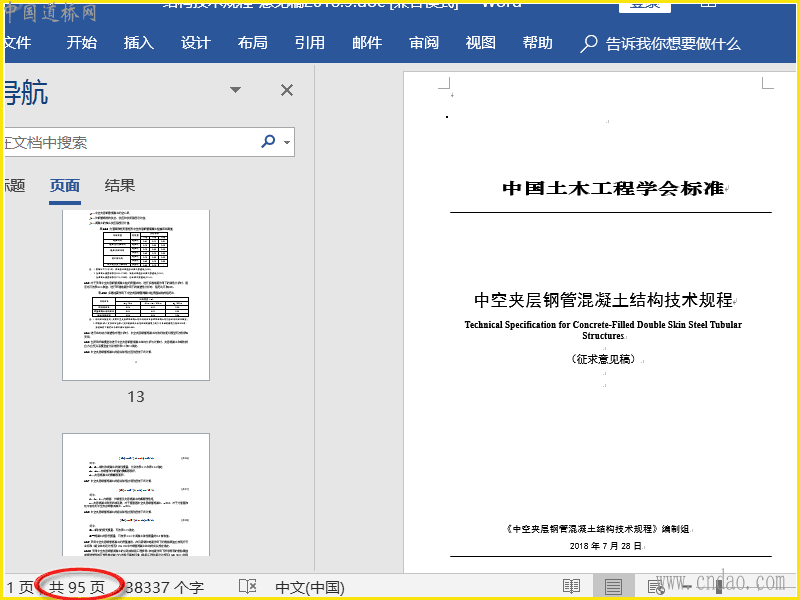Switch to Web Layout view icon
The image size is (800, 600).
pyautogui.click(x=656, y=587)
